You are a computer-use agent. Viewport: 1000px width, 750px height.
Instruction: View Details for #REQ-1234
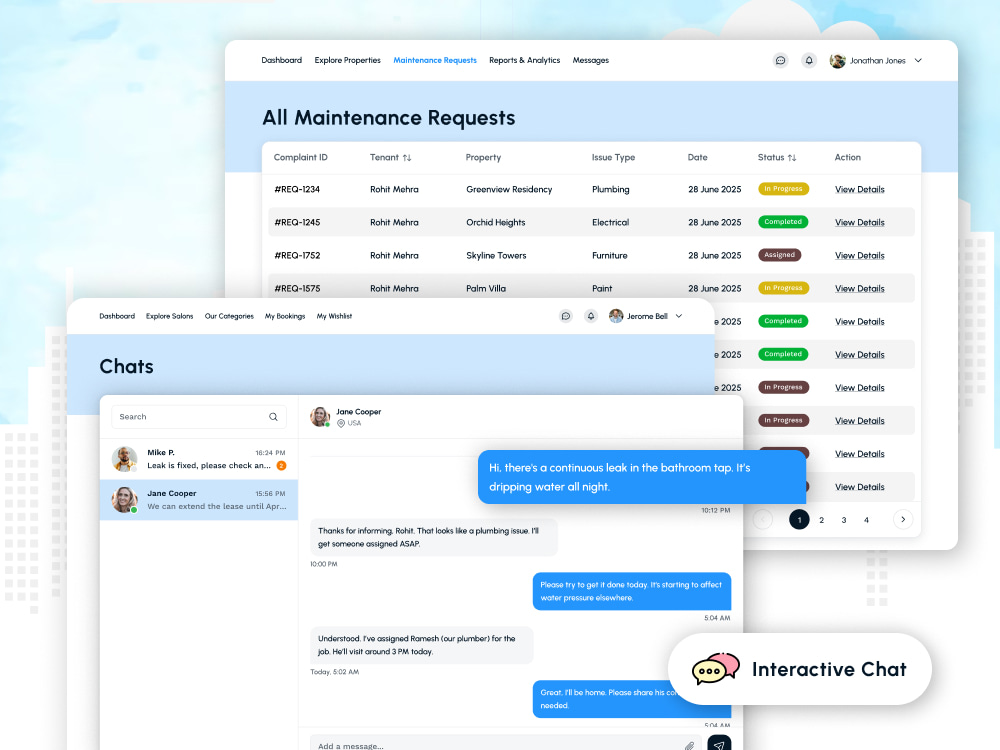(x=860, y=189)
